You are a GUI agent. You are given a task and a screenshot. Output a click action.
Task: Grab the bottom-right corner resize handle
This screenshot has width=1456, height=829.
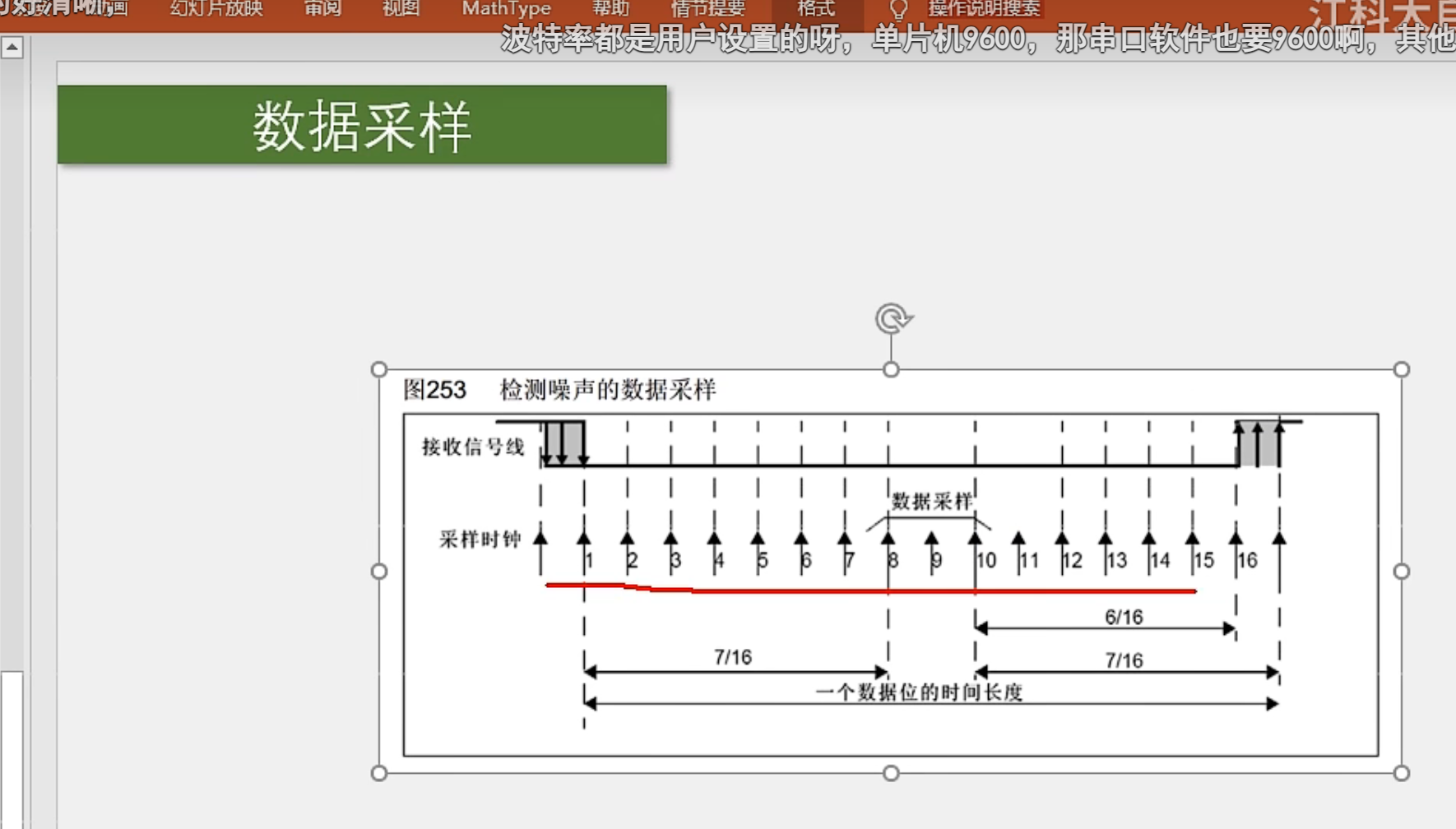click(x=1402, y=773)
